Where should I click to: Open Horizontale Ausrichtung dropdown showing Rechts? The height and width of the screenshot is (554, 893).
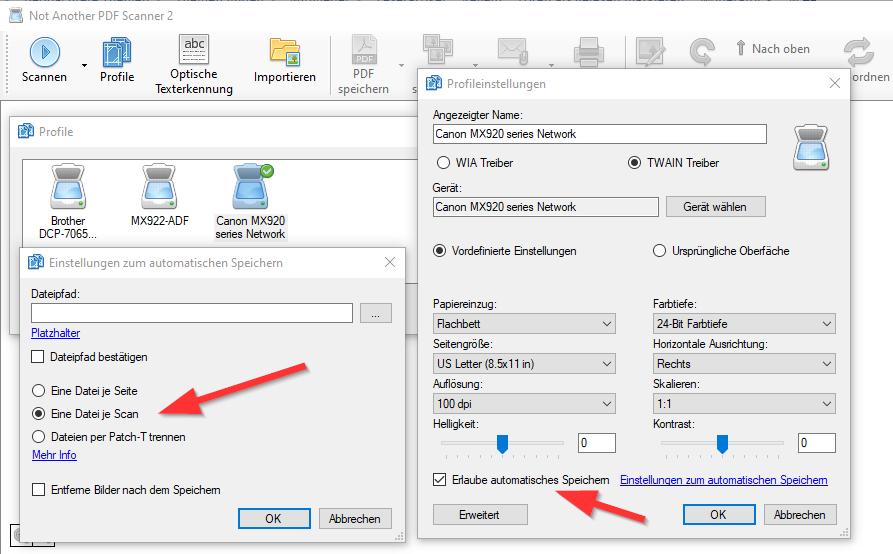(x=744, y=364)
